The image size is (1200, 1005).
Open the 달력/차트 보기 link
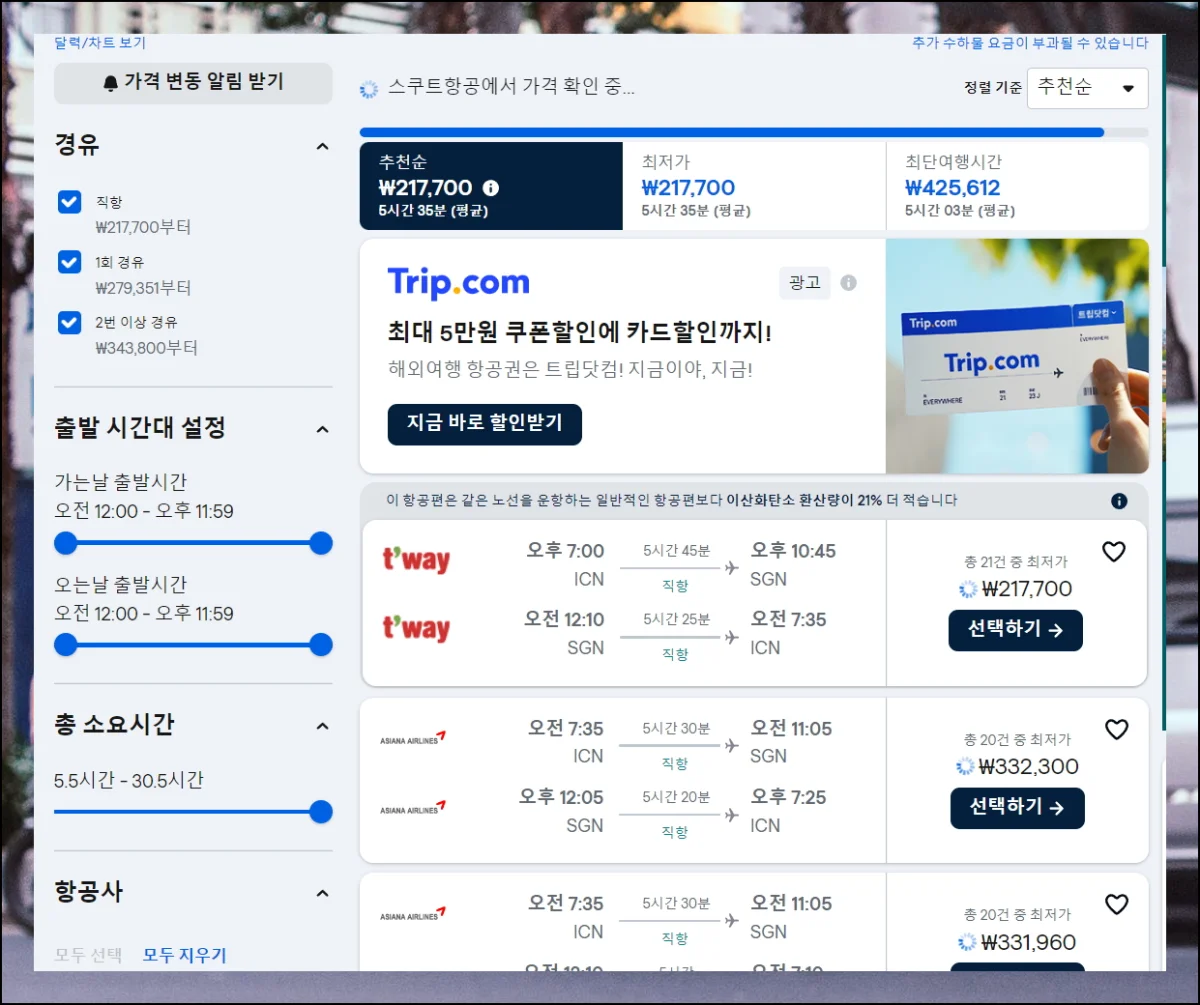click(100, 43)
